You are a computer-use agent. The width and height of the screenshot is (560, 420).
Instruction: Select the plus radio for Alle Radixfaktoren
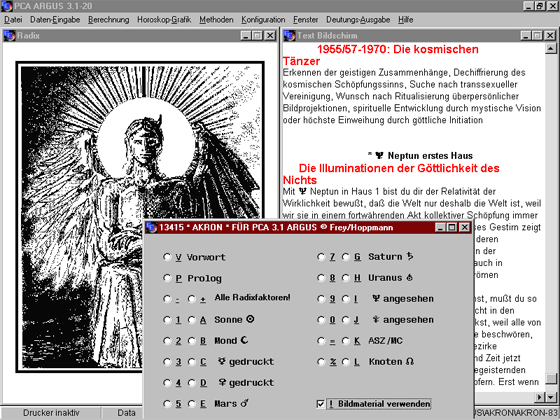(x=192, y=299)
